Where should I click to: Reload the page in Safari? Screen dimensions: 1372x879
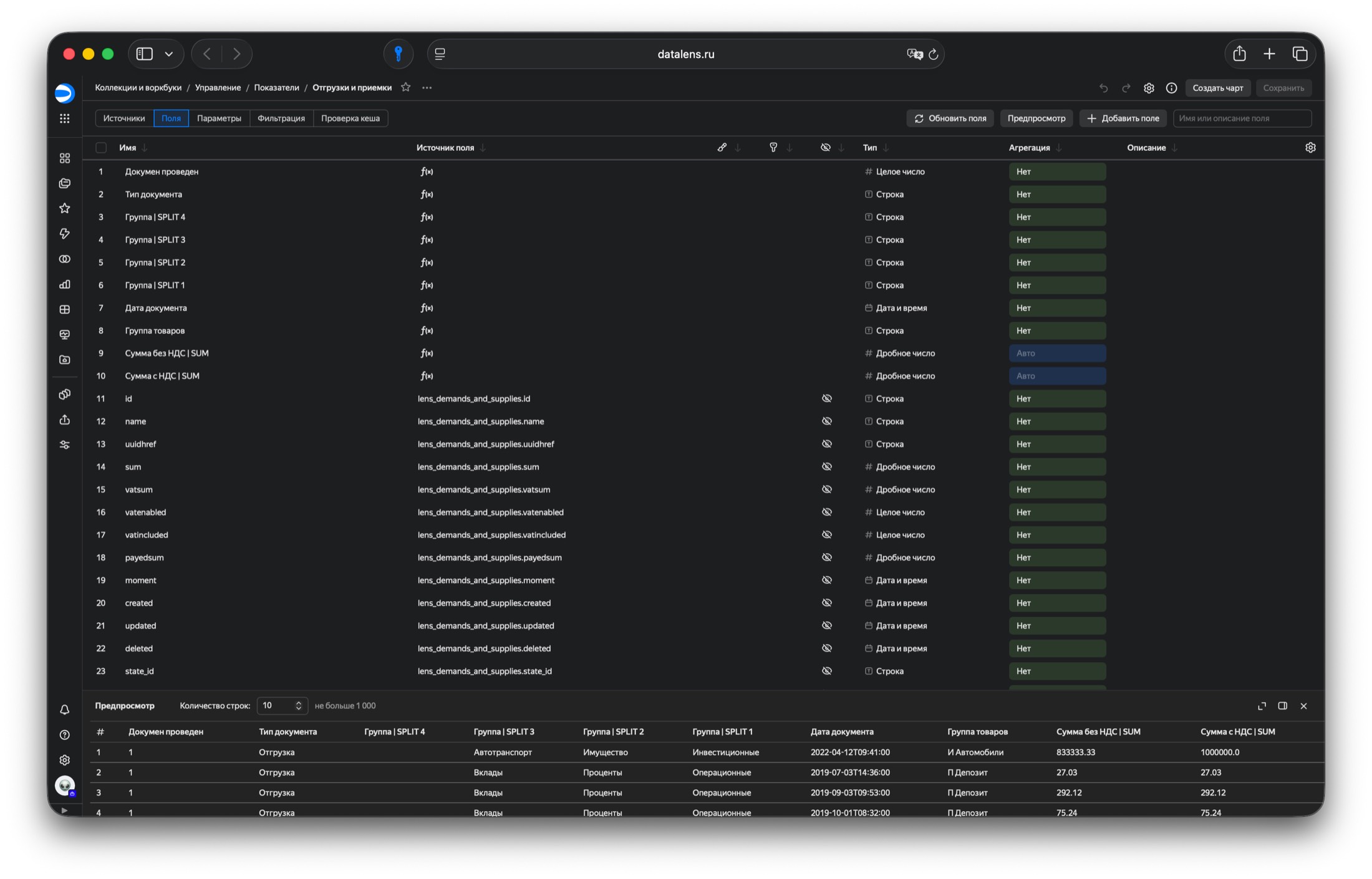pyautogui.click(x=934, y=54)
